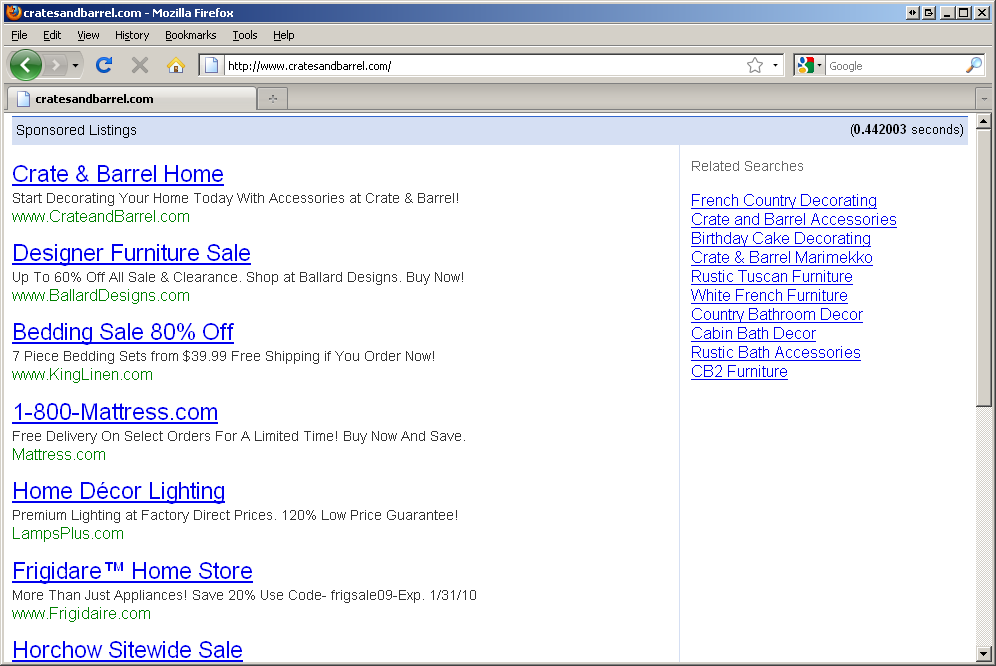996x666 pixels.
Task: Open the list all tabs dropdown
Action: [984, 99]
